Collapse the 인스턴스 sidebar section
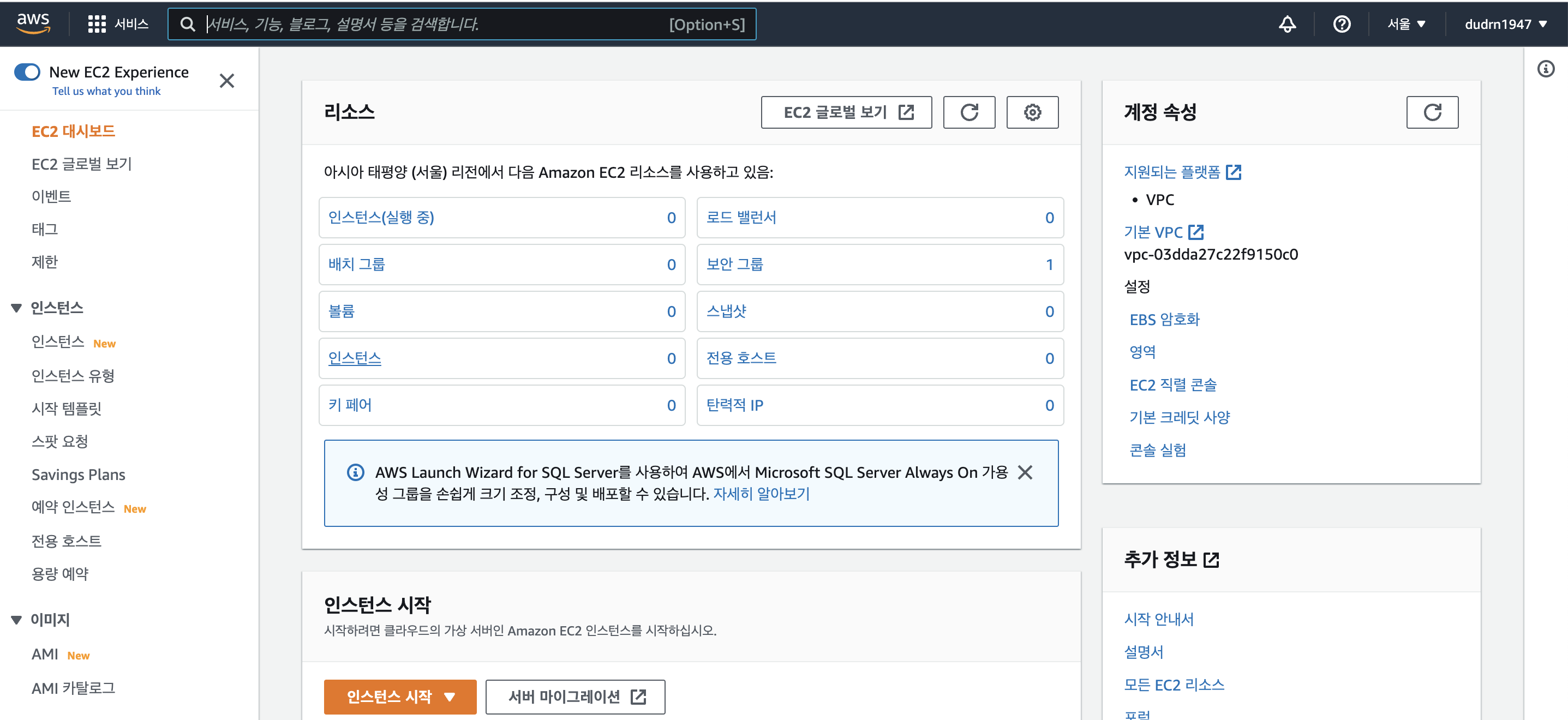1568x720 pixels. pyautogui.click(x=16, y=308)
